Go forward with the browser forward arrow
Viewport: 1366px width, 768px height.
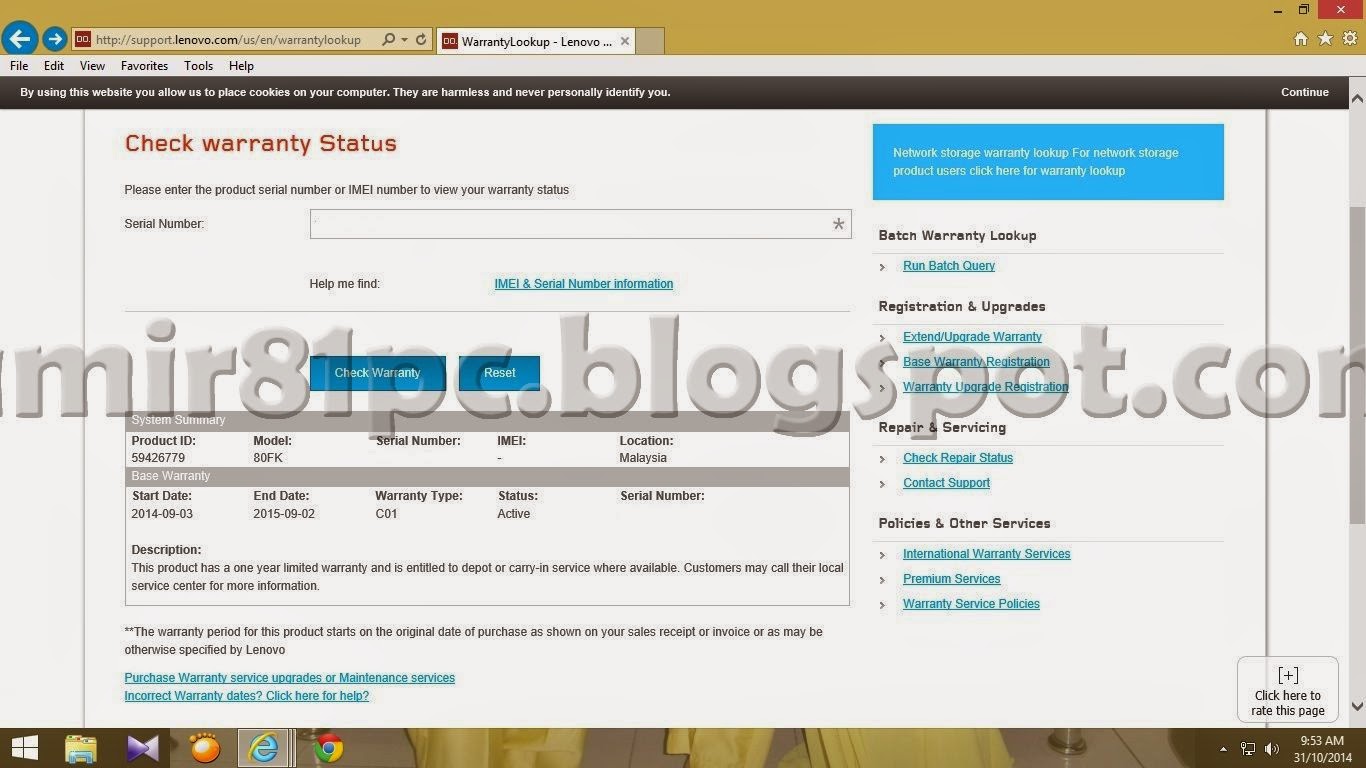coord(54,40)
